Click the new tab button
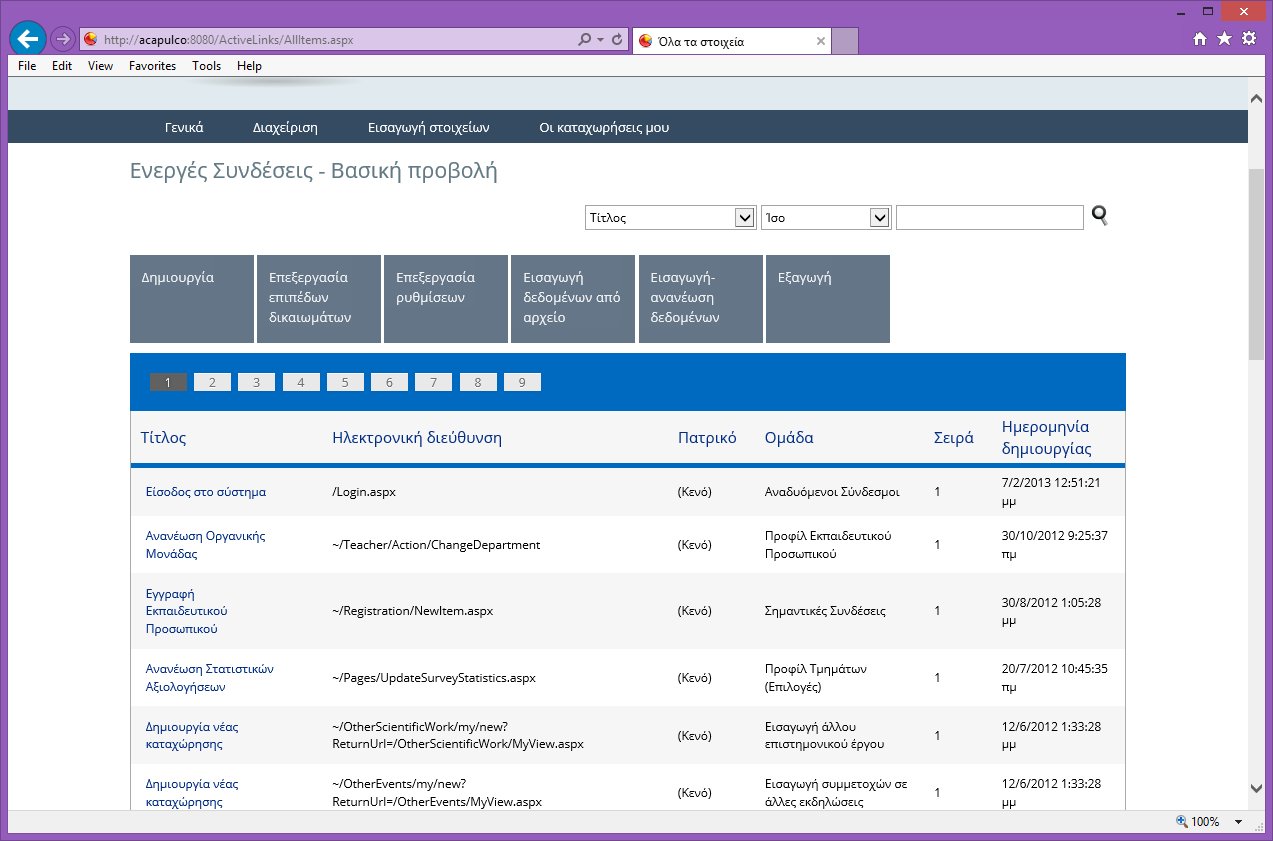1273x841 pixels. [845, 41]
